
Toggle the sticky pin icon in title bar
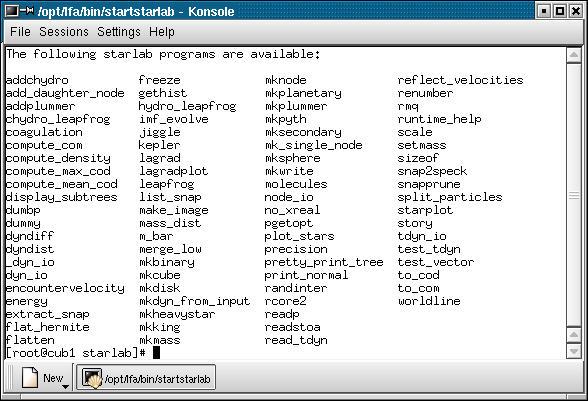coord(27,11)
